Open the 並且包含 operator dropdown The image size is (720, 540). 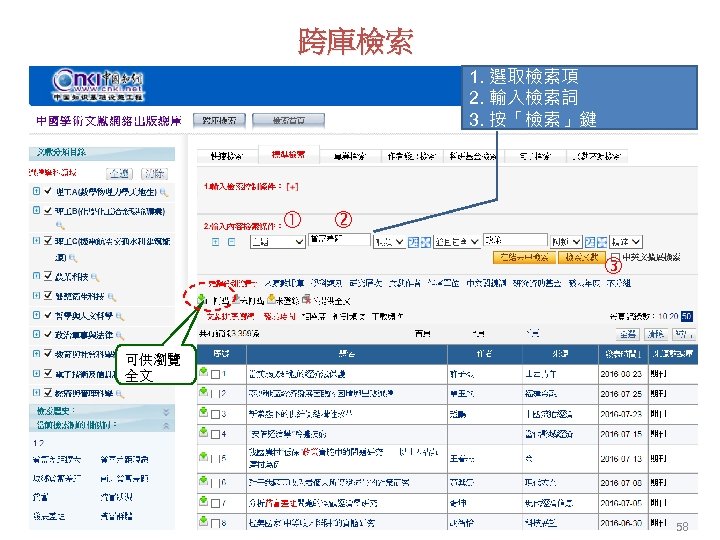point(456,242)
